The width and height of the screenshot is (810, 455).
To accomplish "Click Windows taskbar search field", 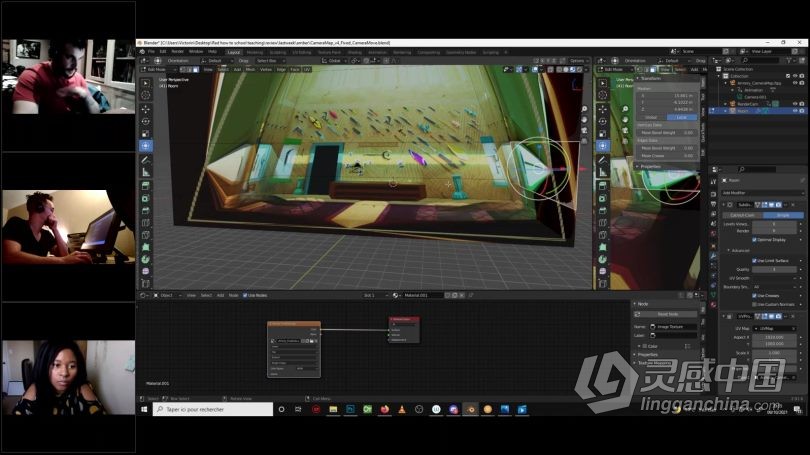I will click(x=213, y=410).
